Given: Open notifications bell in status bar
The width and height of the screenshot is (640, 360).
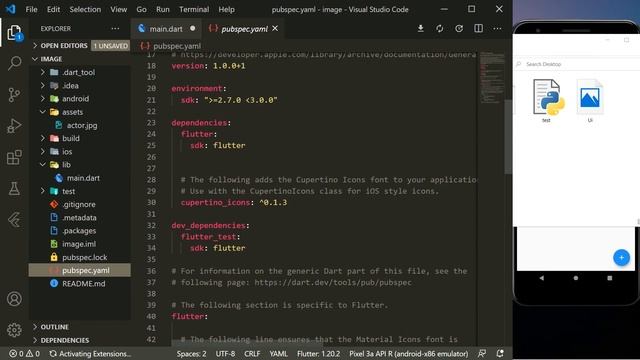Looking at the screenshot, I should coord(500,353).
